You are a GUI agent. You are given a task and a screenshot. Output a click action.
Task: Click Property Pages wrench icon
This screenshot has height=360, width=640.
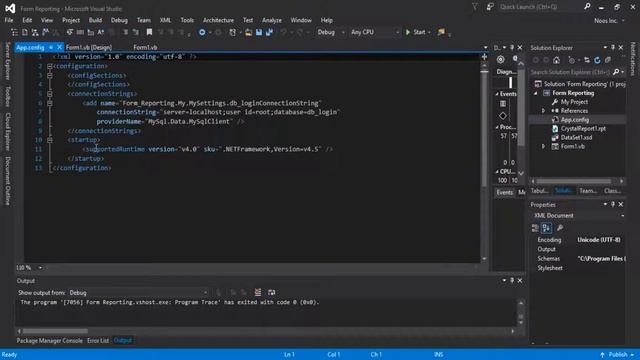pyautogui.click(x=560, y=228)
